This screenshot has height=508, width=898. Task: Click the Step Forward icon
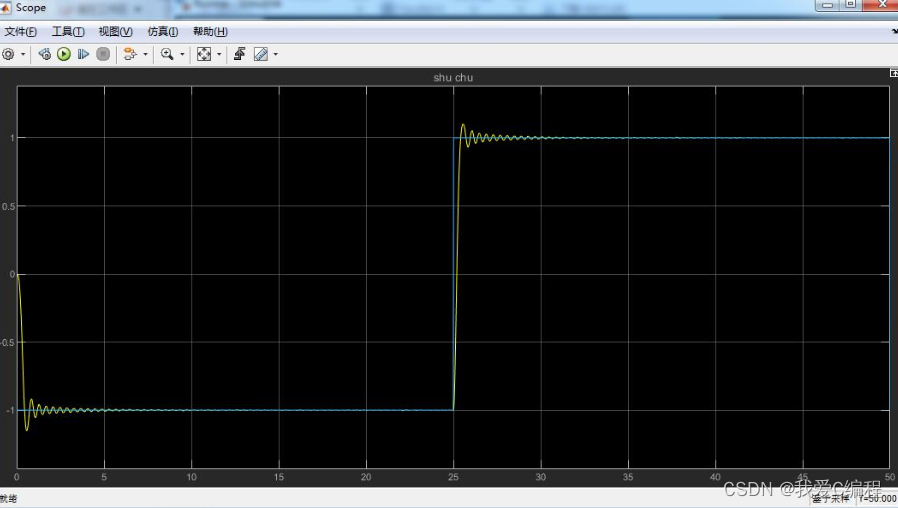coord(83,54)
